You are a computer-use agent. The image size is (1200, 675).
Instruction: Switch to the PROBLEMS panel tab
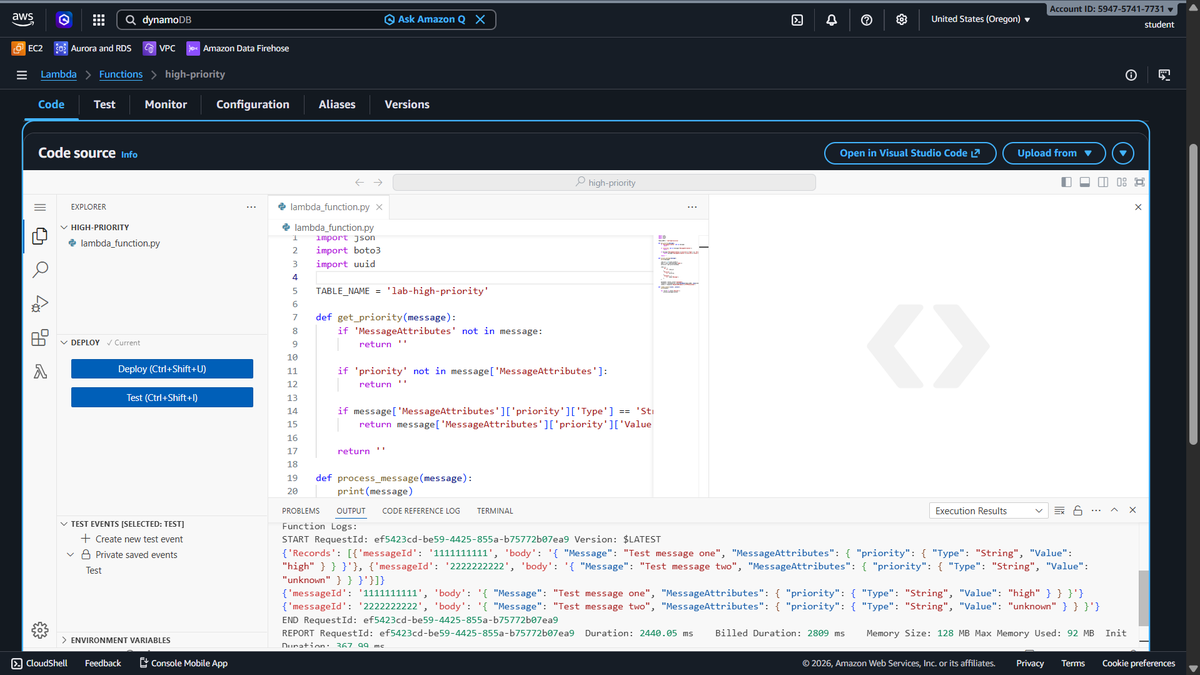tap(301, 510)
